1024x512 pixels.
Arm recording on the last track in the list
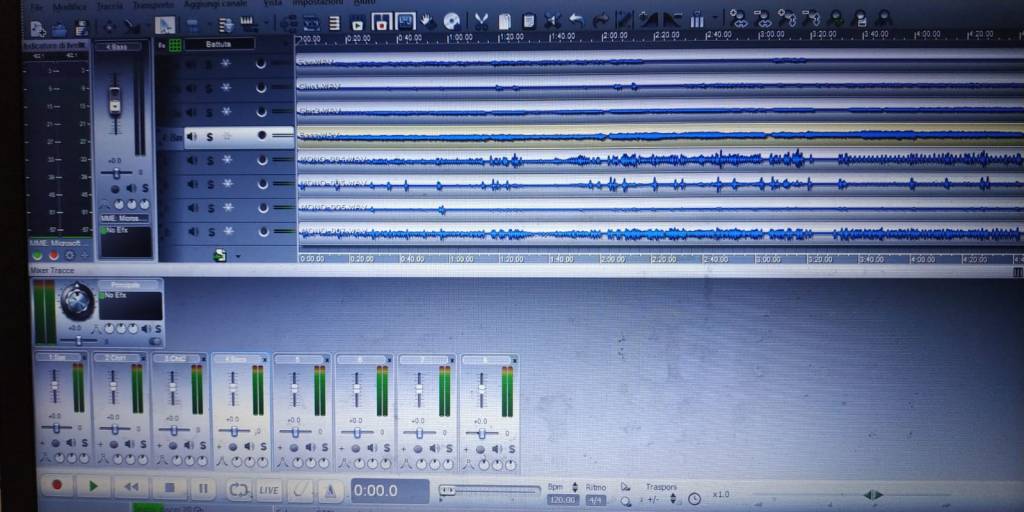[262, 231]
